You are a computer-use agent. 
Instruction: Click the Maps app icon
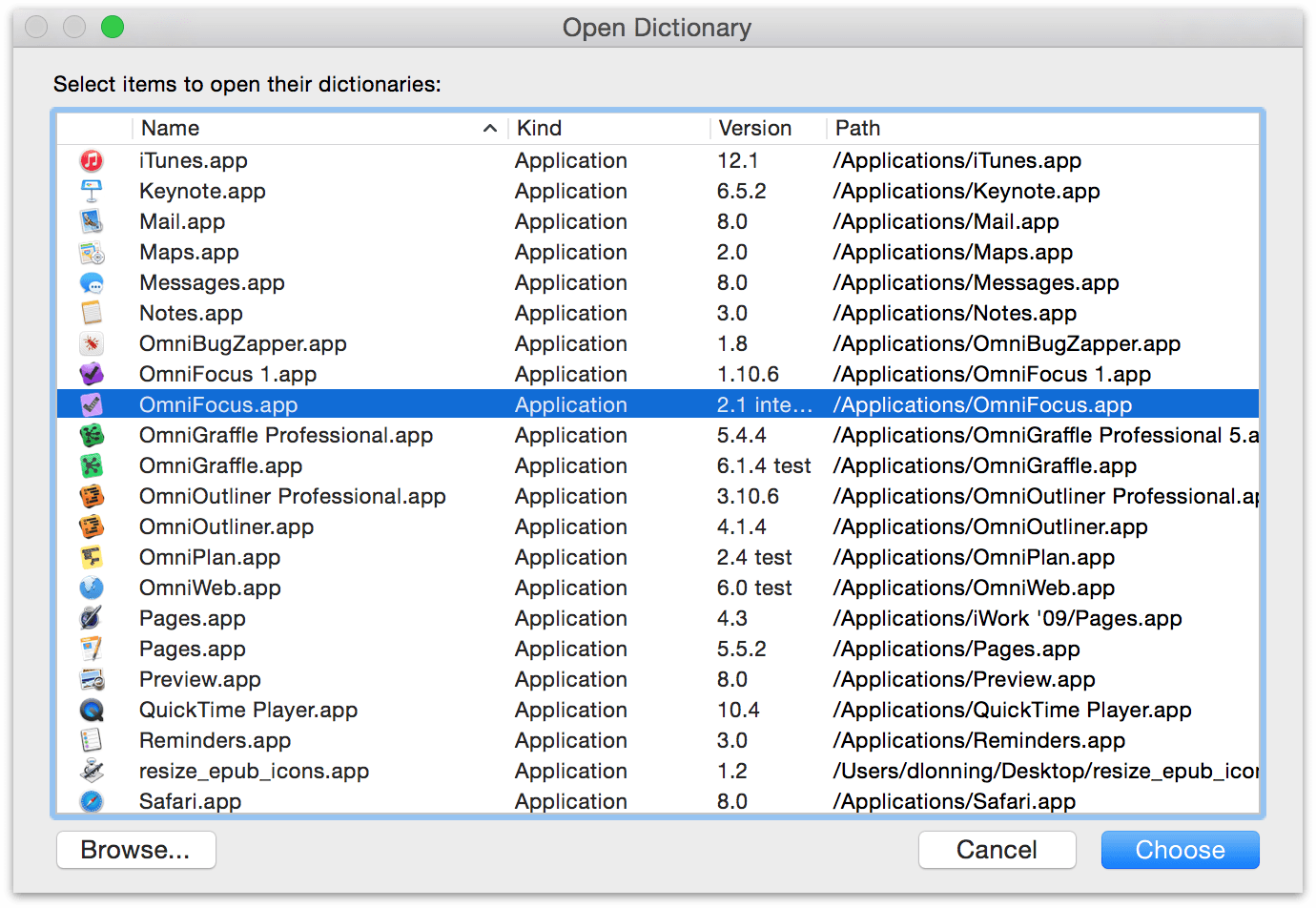pos(92,252)
